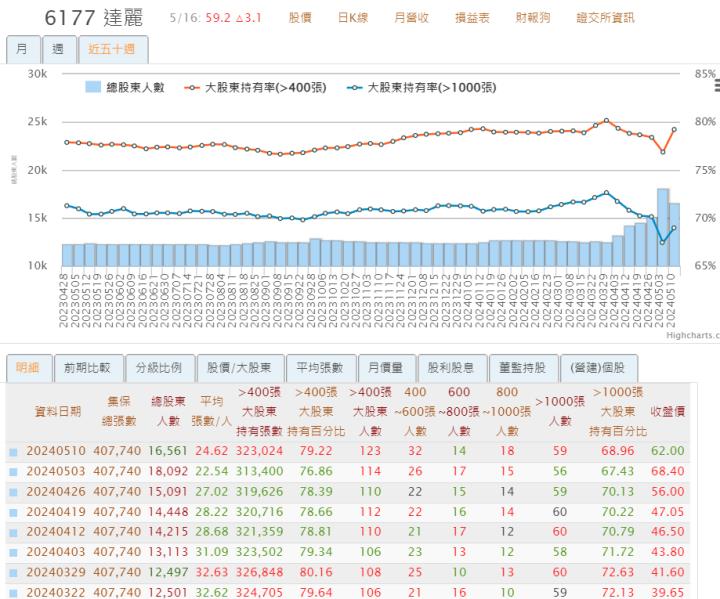Click the blue square icon in row 20240419
Screen dimensions: 720x599
[x=13, y=513]
